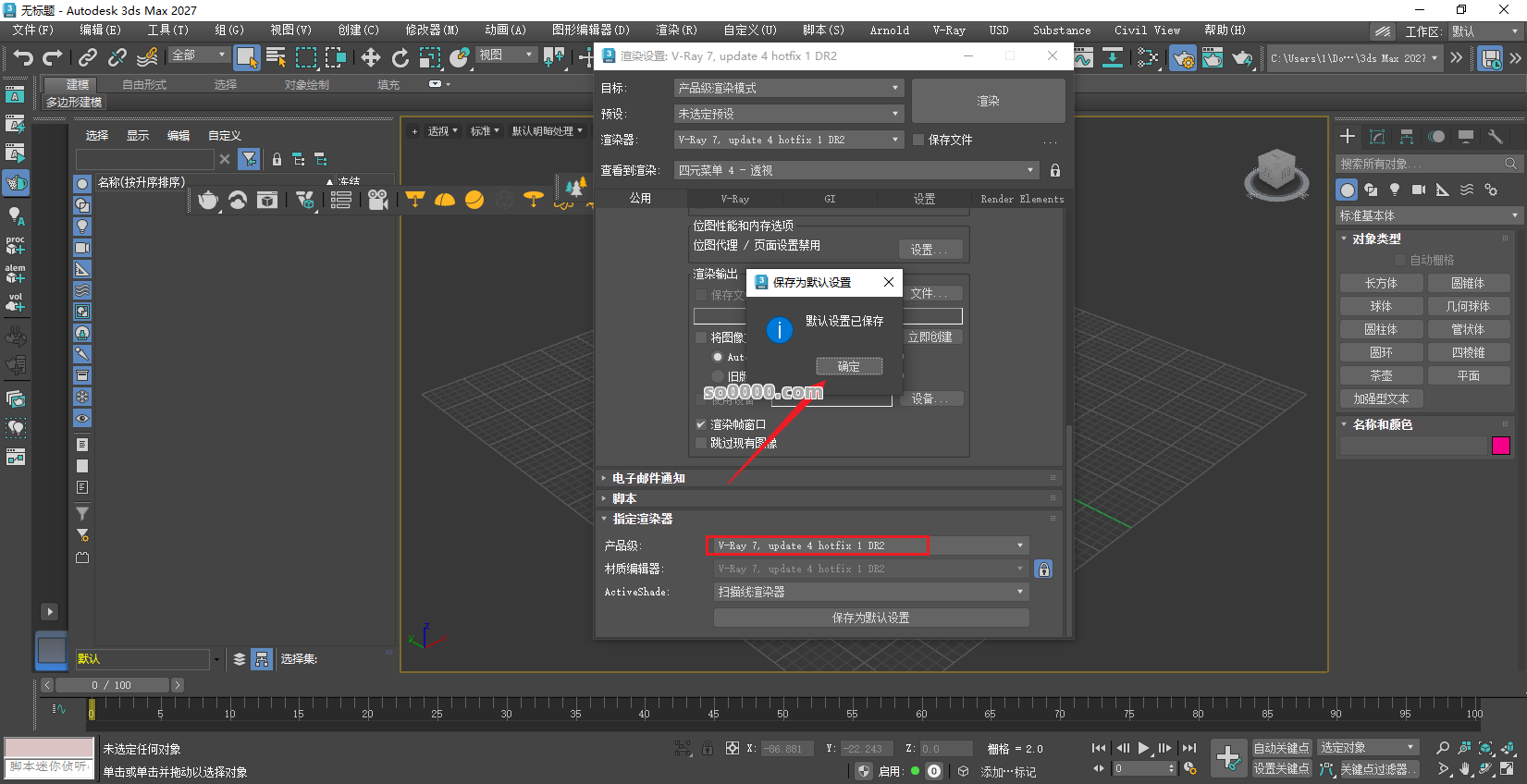
Task: Toggle 自动关键点 auto key mode
Action: point(1282,748)
